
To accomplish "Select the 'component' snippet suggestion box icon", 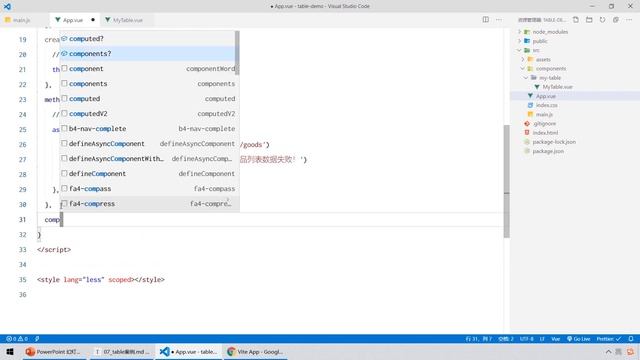I will pyautogui.click(x=64, y=68).
